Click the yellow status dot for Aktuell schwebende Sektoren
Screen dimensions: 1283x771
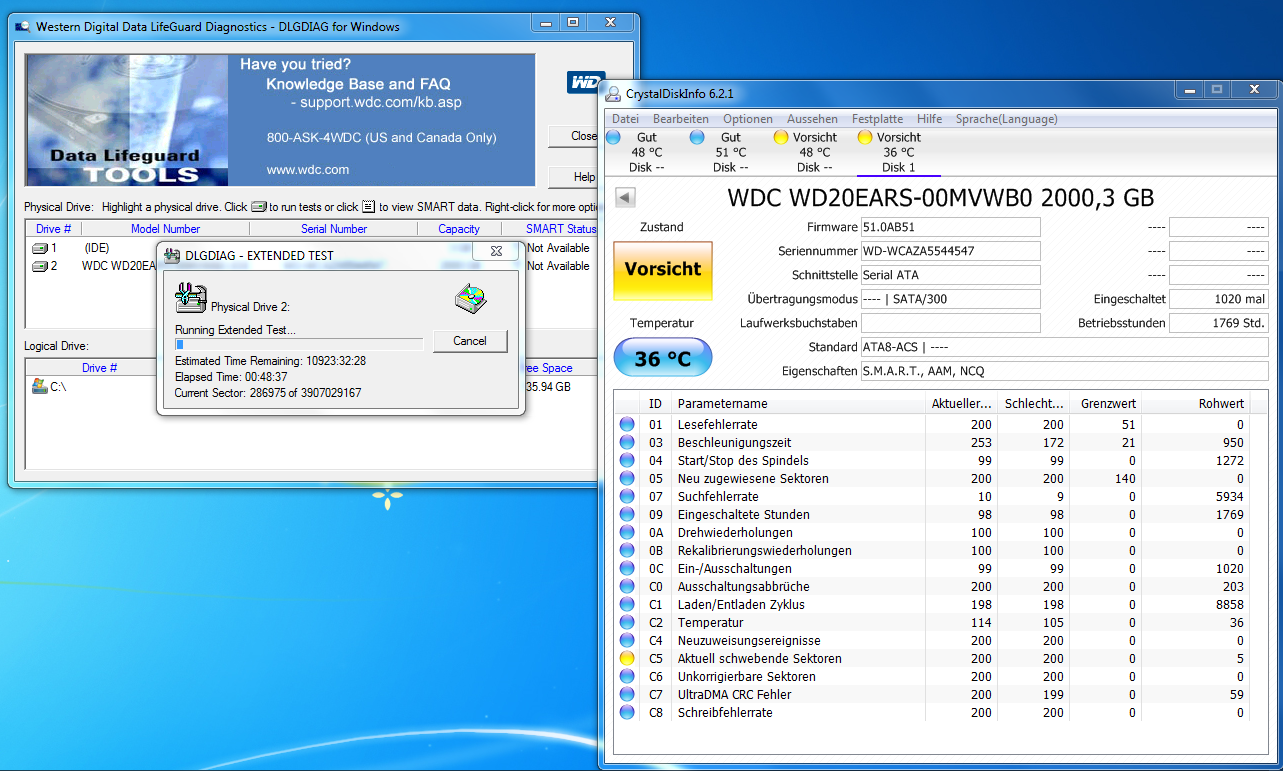[627, 659]
